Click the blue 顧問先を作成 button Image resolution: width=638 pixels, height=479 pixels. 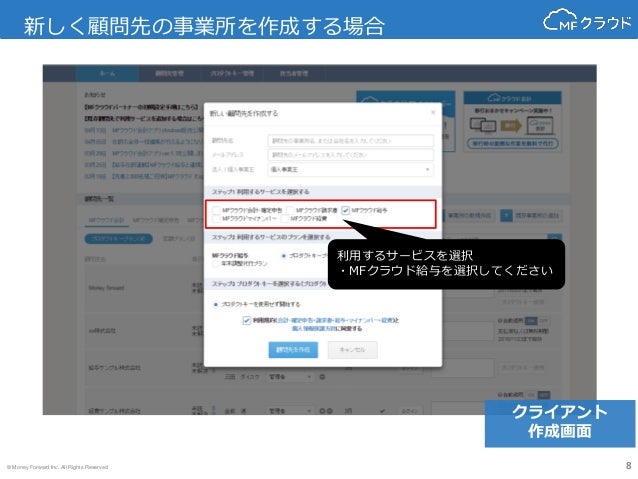pos(293,350)
